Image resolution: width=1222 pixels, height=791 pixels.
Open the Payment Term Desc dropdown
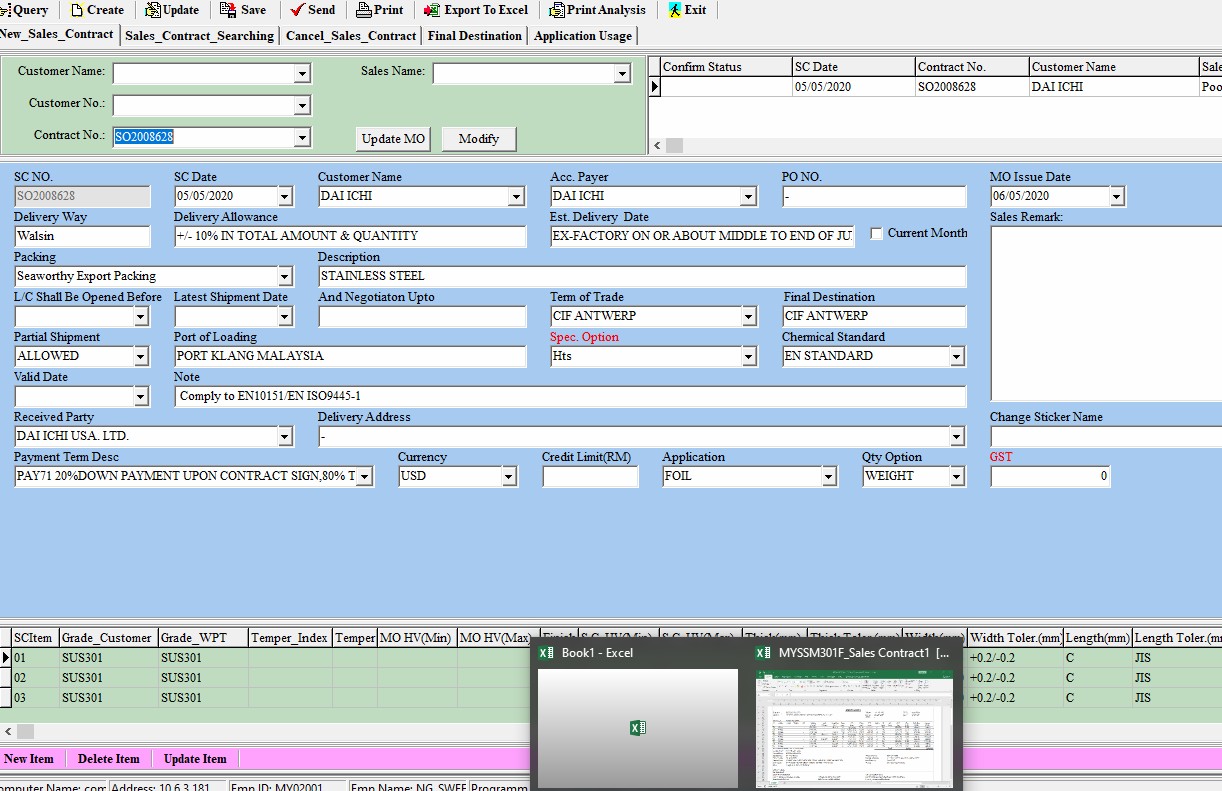coord(365,477)
